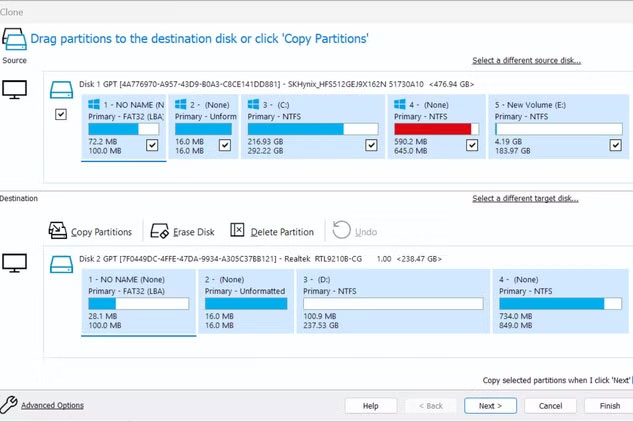Screen dimensions: 633x422
Task: Click the Copy Partitions icon
Action: coord(58,231)
